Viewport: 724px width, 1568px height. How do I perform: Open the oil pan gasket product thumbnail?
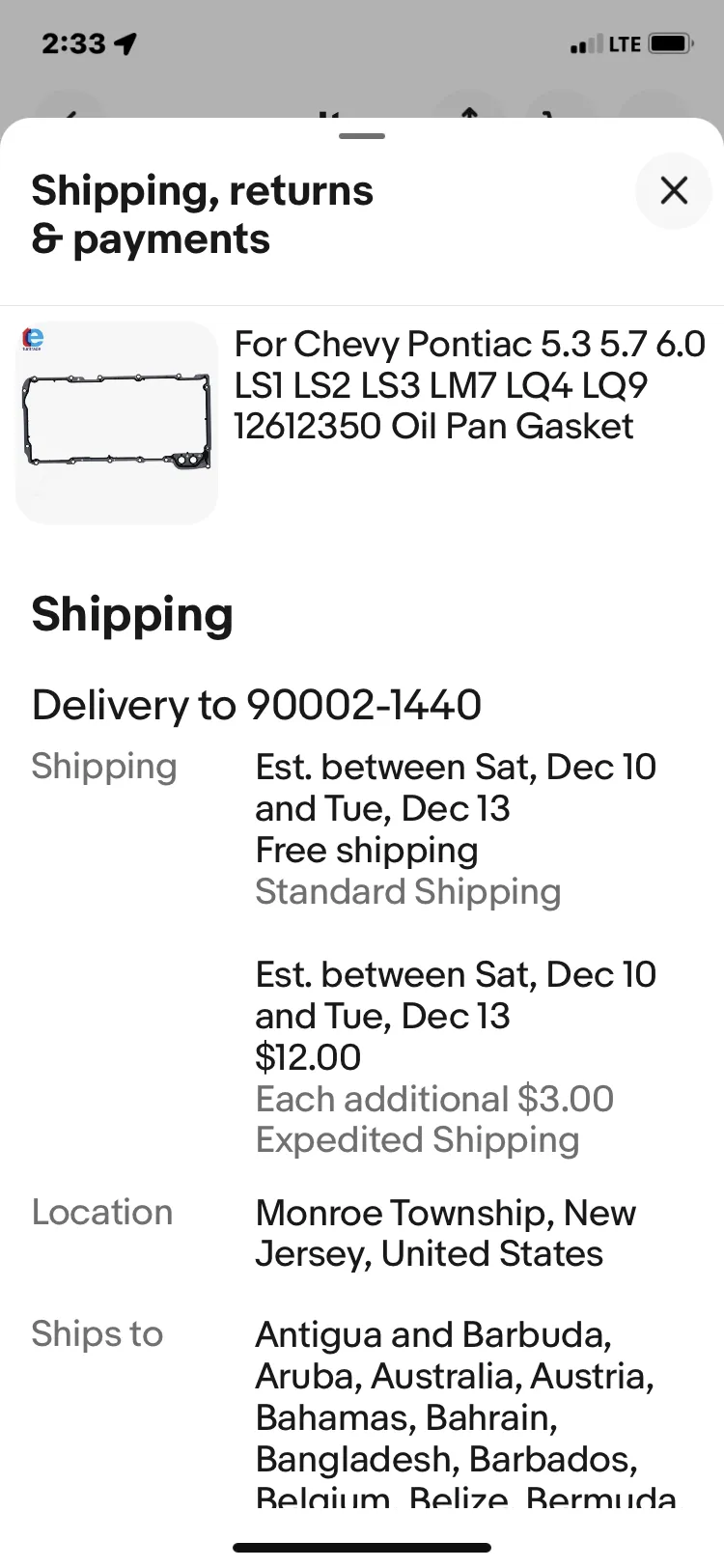(x=117, y=423)
